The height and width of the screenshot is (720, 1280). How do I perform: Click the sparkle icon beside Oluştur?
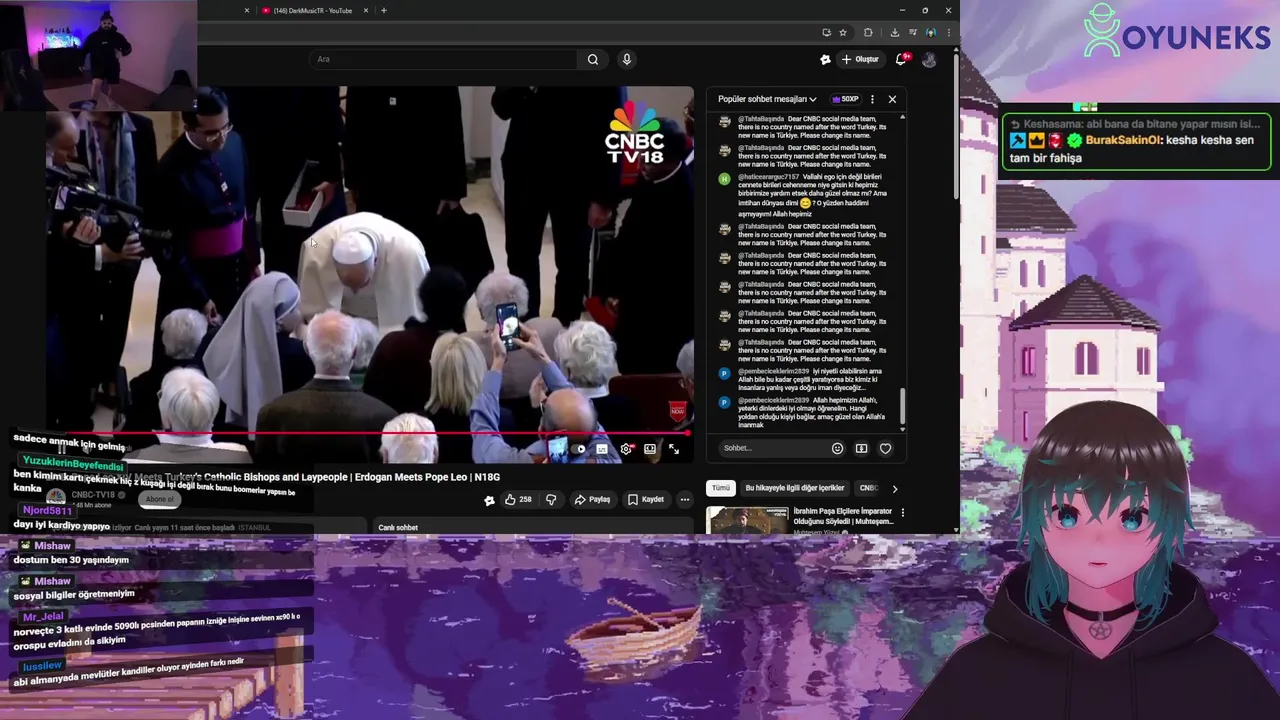click(x=825, y=59)
